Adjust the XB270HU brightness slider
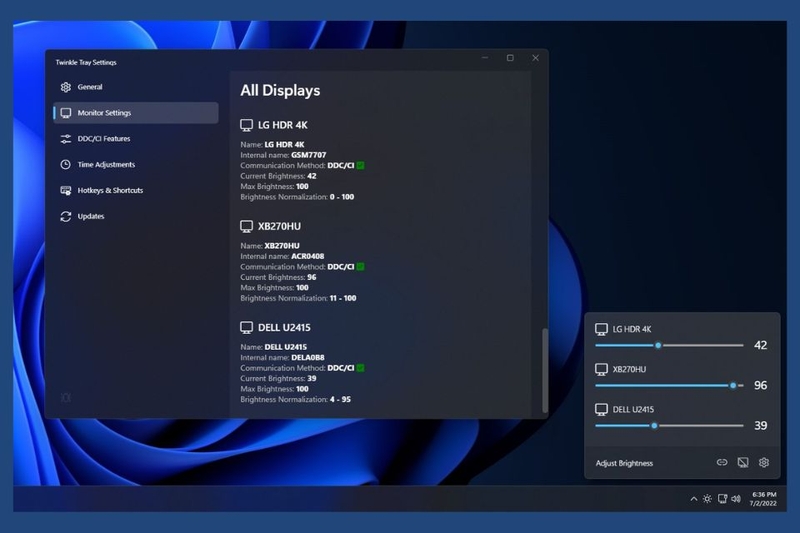This screenshot has width=800, height=533. 669,386
